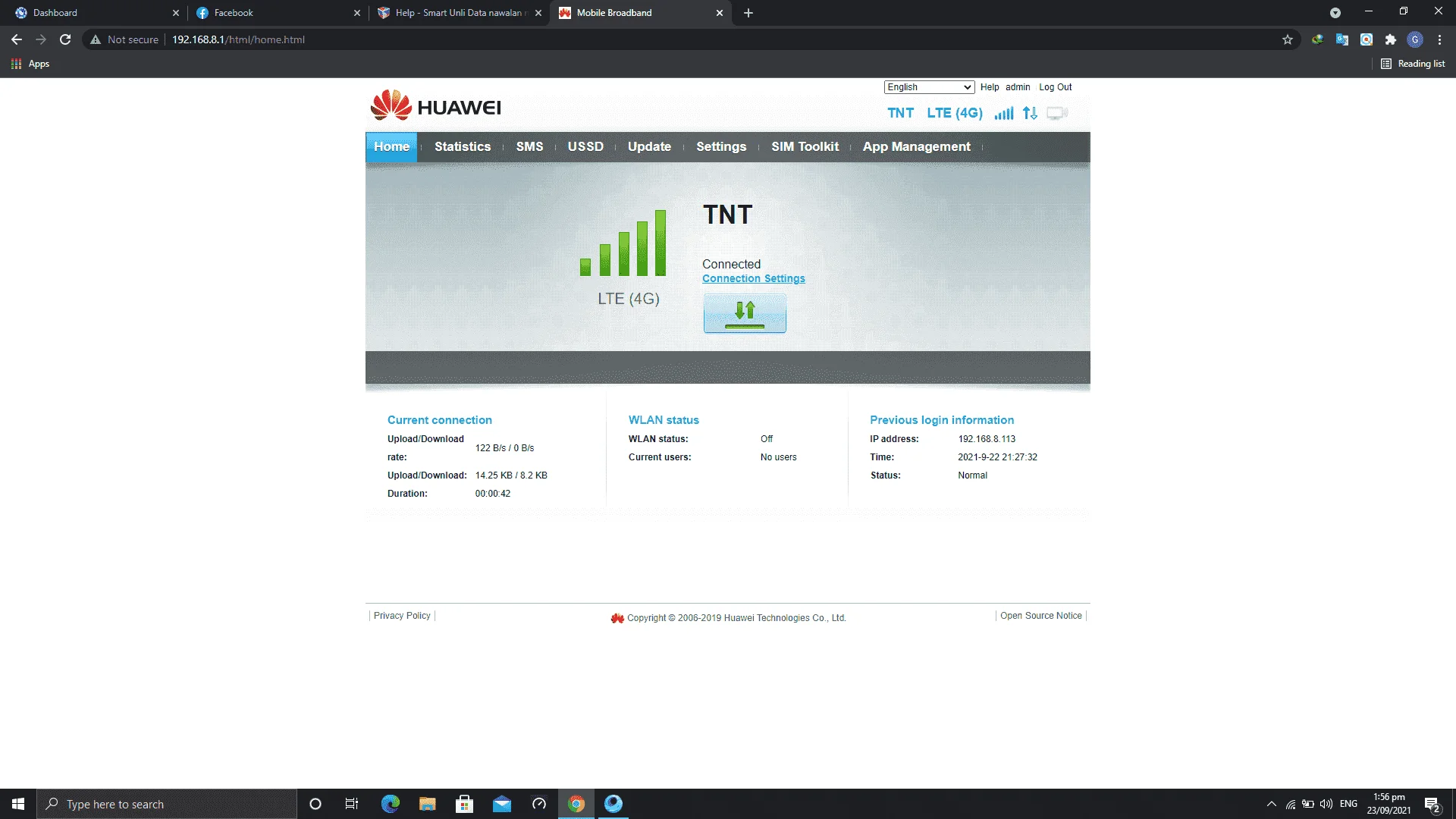Open Google Chrome on the taskbar

(x=576, y=804)
